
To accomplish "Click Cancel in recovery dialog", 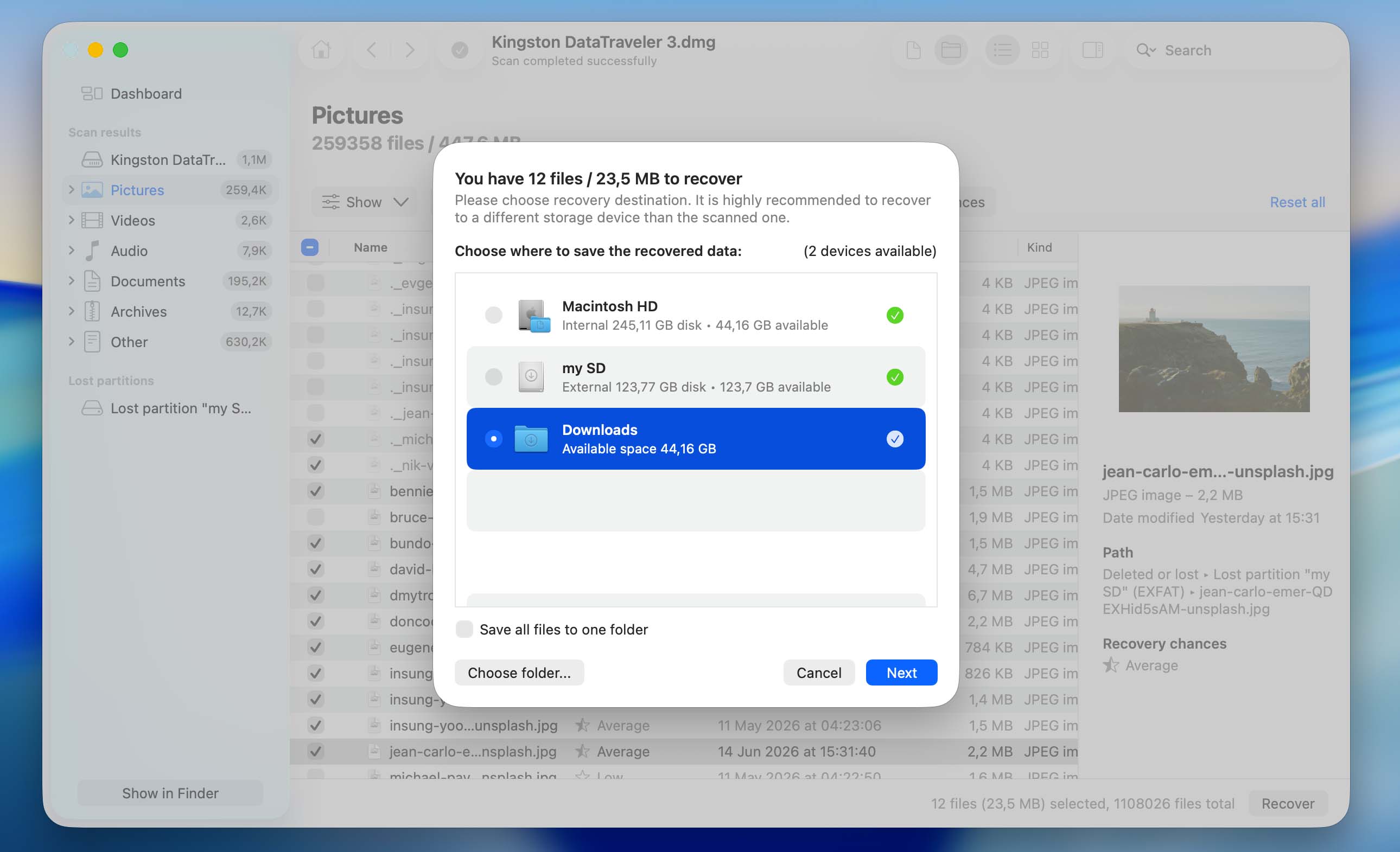I will [818, 672].
